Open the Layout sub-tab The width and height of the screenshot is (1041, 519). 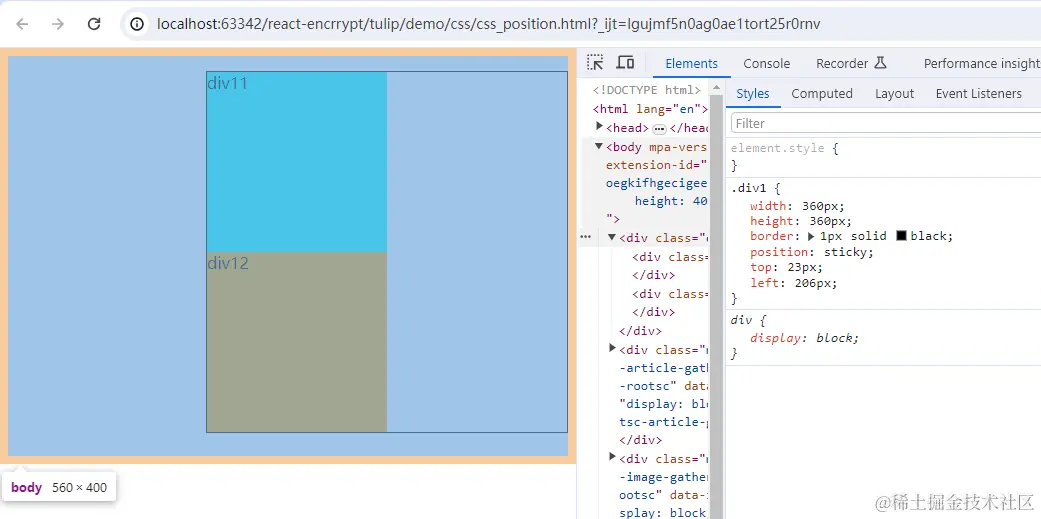(894, 94)
